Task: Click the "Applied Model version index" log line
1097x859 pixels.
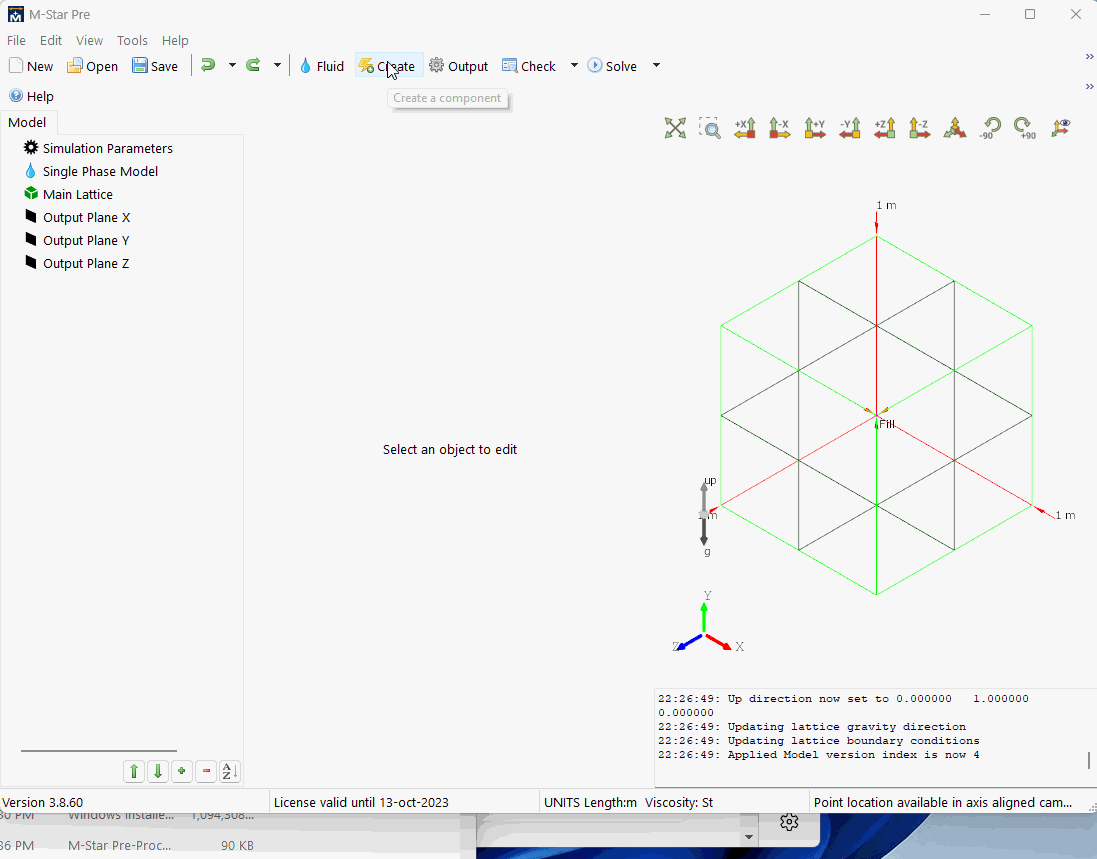Action: tap(819, 755)
